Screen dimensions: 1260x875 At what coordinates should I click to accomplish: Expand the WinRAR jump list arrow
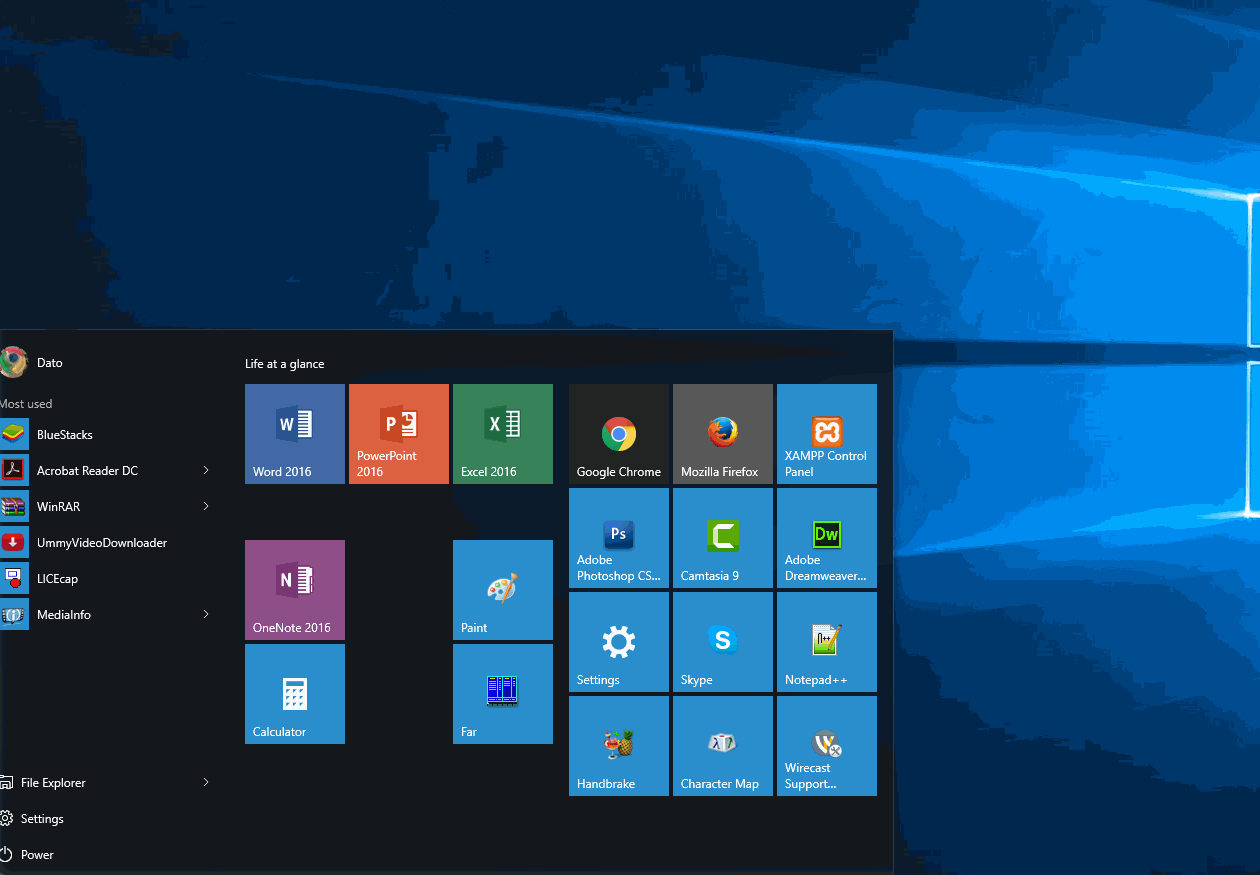[x=206, y=507]
